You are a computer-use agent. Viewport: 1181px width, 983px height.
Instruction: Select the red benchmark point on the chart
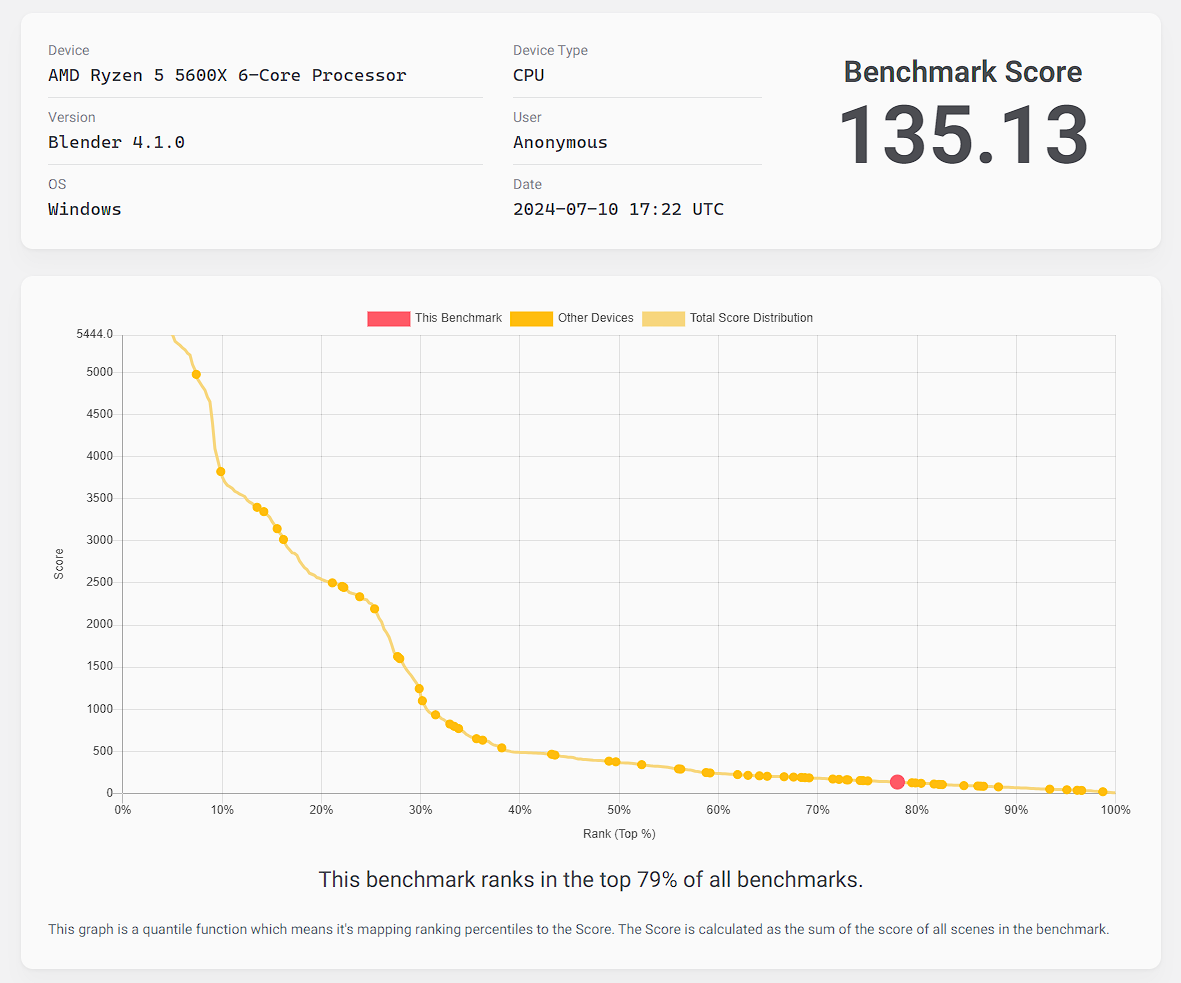tap(897, 782)
